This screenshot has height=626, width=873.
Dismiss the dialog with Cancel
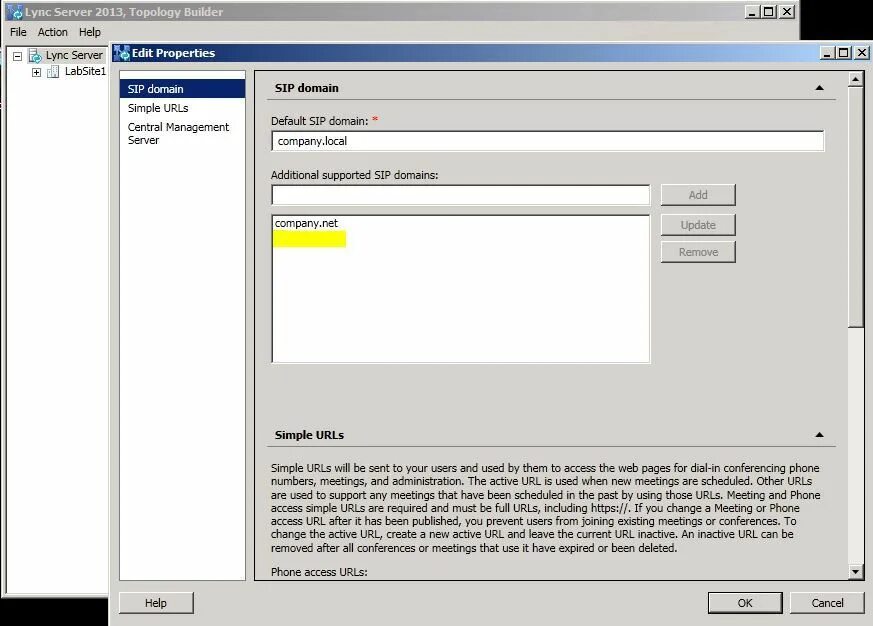[827, 603]
